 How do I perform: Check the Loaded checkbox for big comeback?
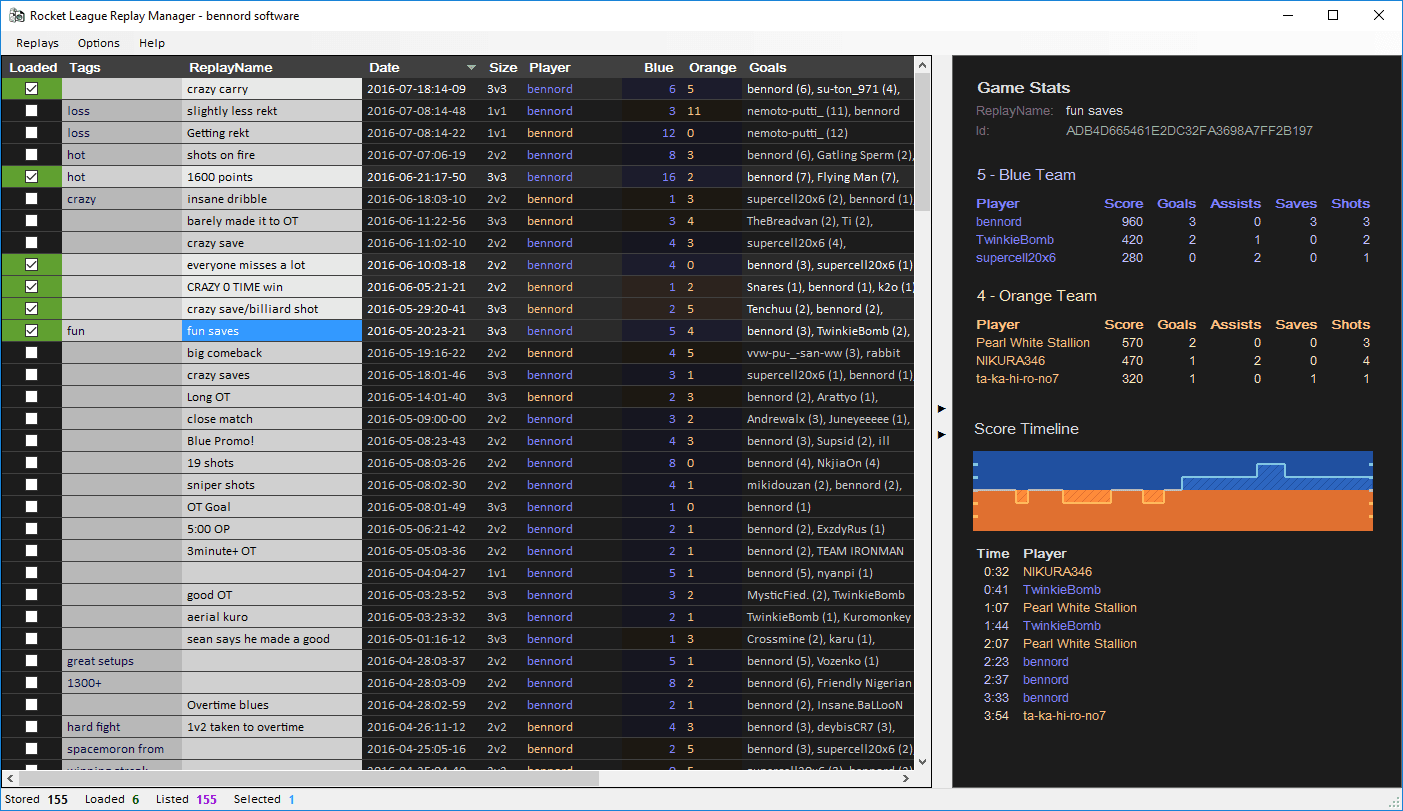point(31,352)
